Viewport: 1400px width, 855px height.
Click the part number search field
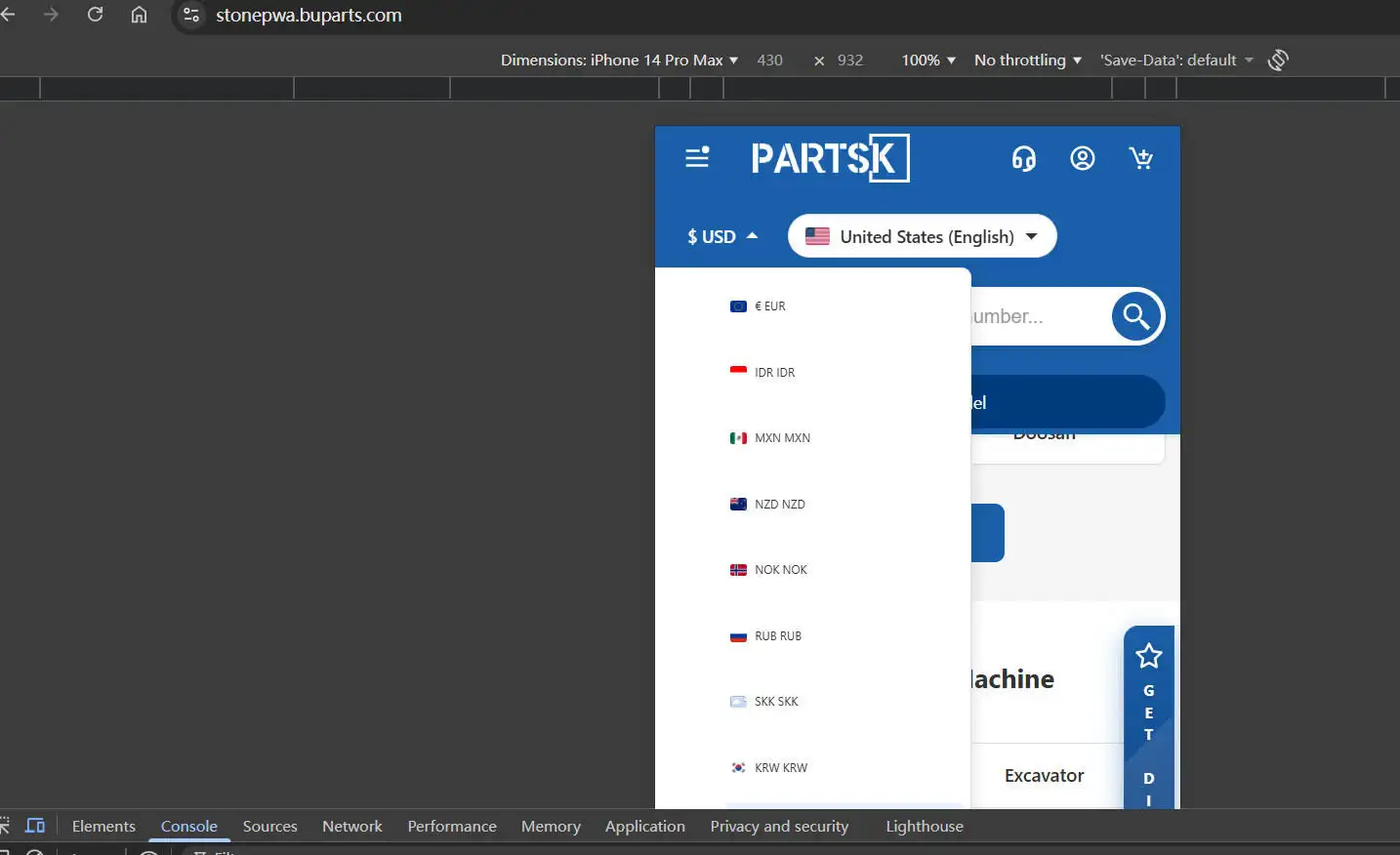pos(1035,316)
